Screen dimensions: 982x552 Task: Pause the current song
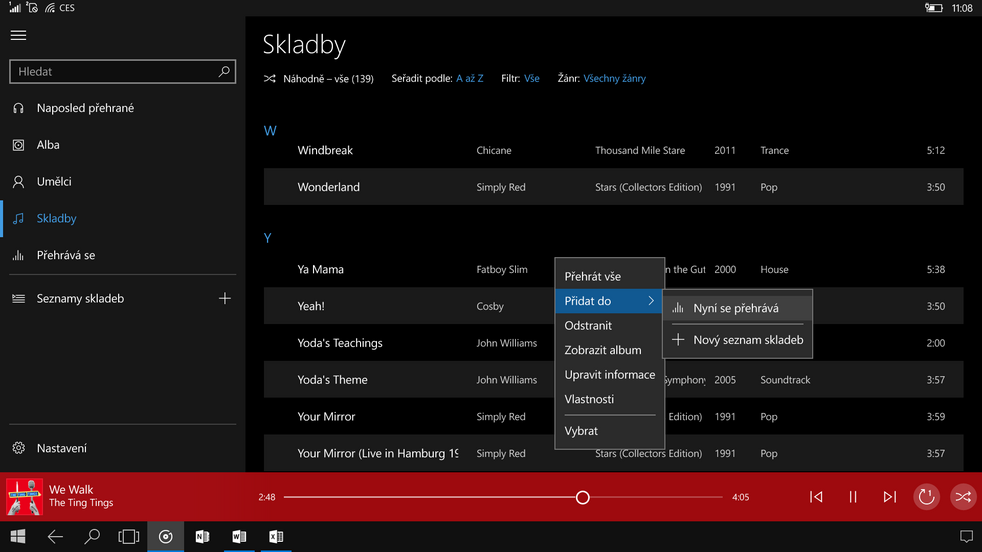(x=853, y=497)
